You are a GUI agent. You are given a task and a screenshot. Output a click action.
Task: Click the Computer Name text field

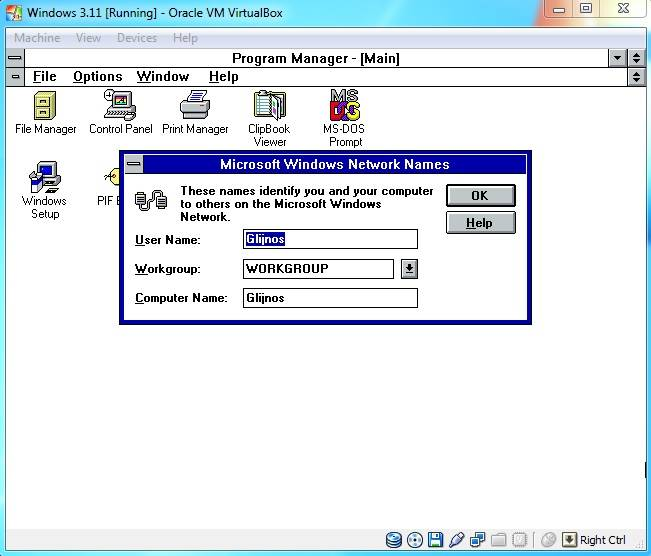(330, 298)
